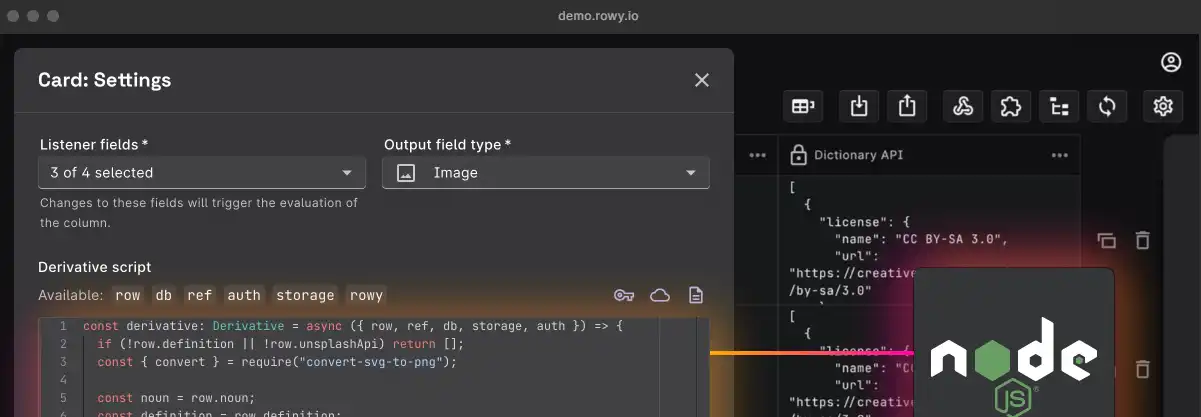
Task: Open the Listener fields dropdown
Action: (202, 173)
